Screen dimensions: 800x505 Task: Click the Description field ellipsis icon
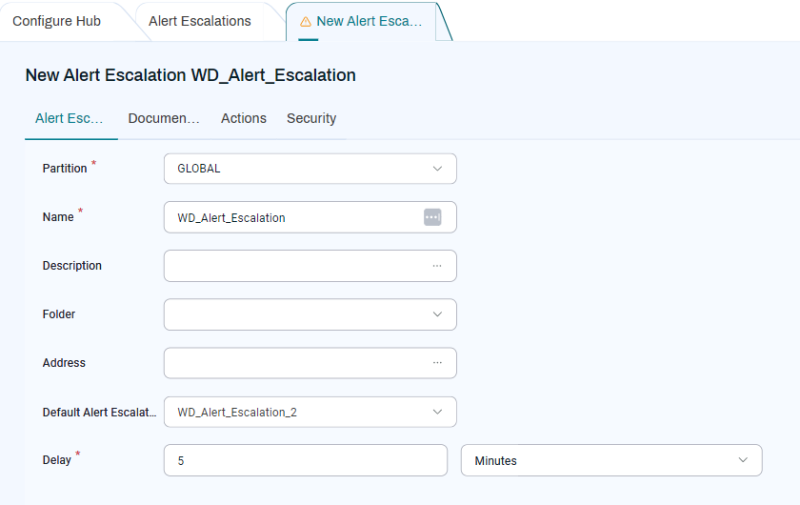[437, 266]
